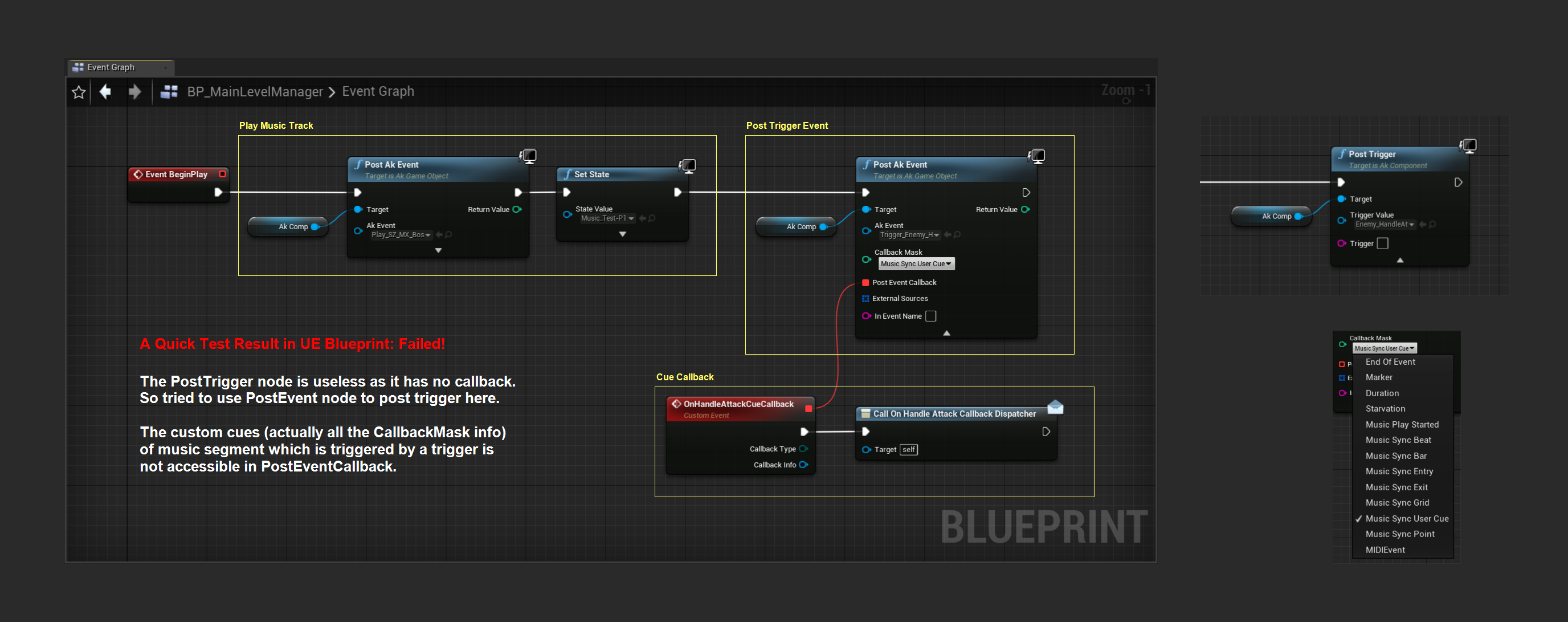Click the State Value input pin
Image resolution: width=1568 pixels, height=622 pixels.
coord(567,214)
